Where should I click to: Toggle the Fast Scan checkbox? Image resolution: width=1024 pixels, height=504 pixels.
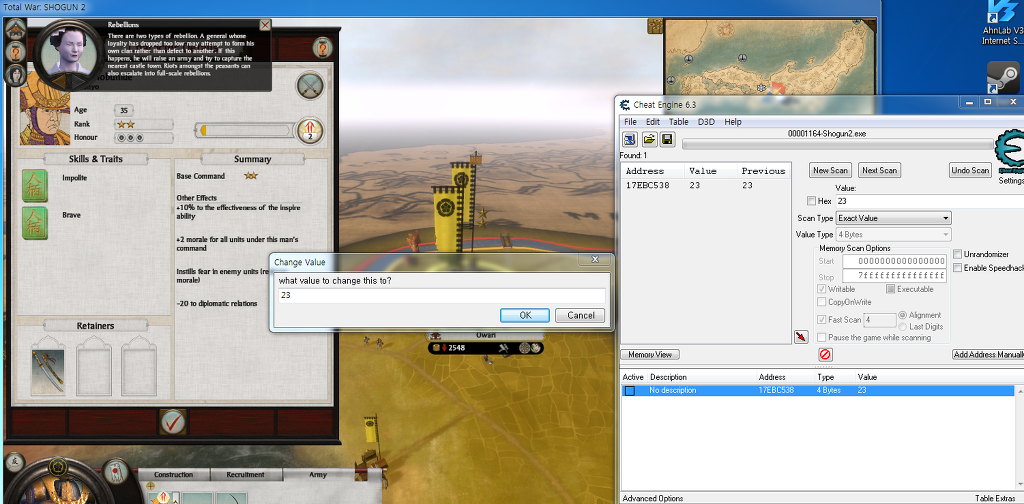(822, 320)
